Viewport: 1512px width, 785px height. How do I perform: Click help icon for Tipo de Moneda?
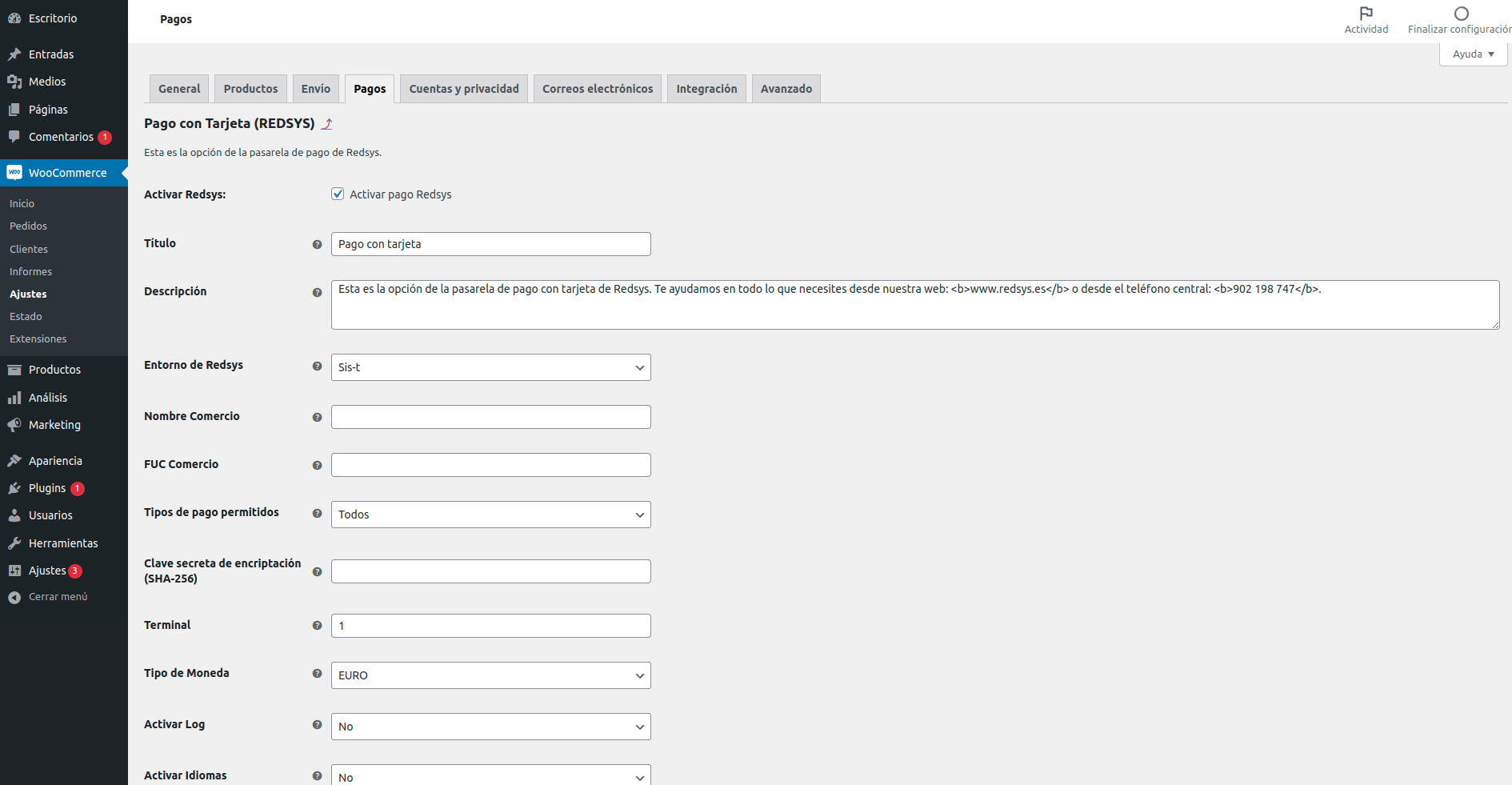pos(317,674)
